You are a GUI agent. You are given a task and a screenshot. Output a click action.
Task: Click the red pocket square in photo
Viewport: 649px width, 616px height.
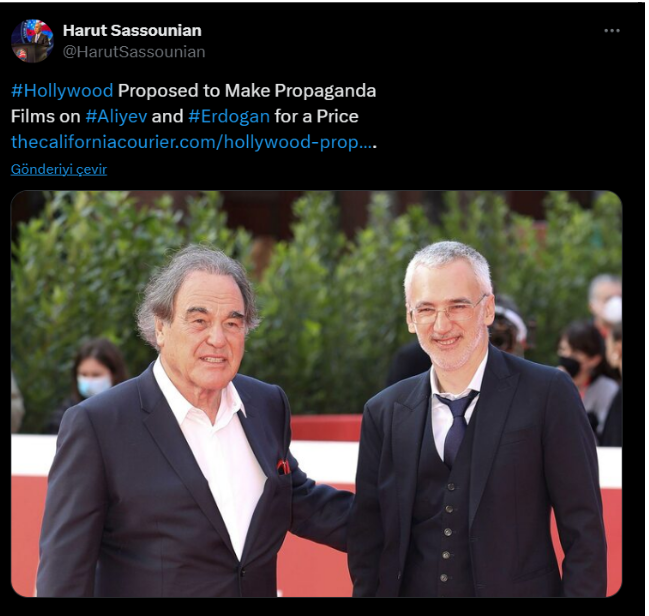pos(283,466)
